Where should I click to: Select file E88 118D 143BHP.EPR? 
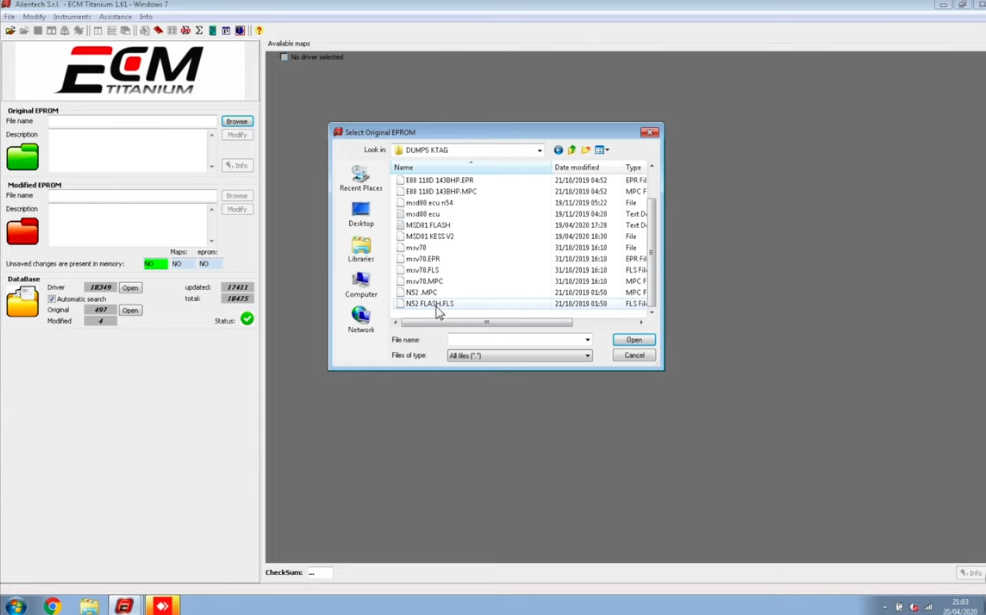point(440,180)
